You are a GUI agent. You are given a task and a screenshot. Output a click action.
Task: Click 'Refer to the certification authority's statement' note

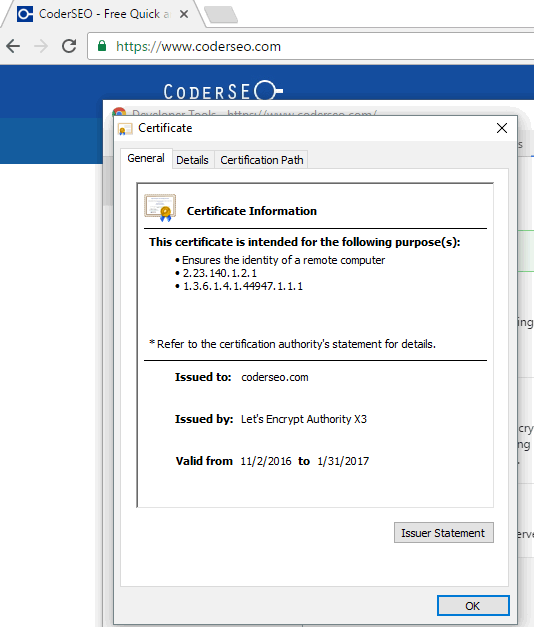[292, 344]
